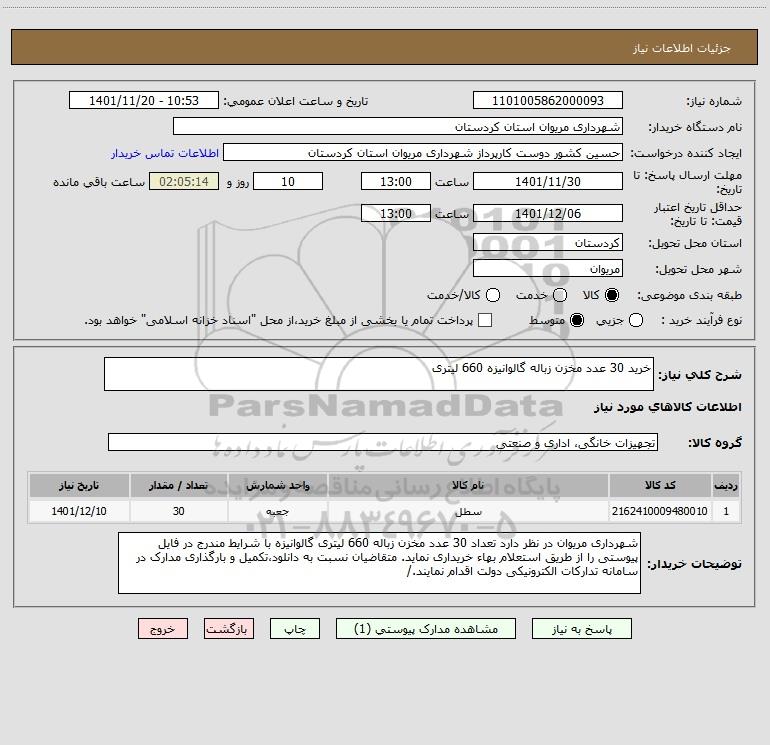Click the page title جزئیات اطلاعات نیاز

pos(682,48)
